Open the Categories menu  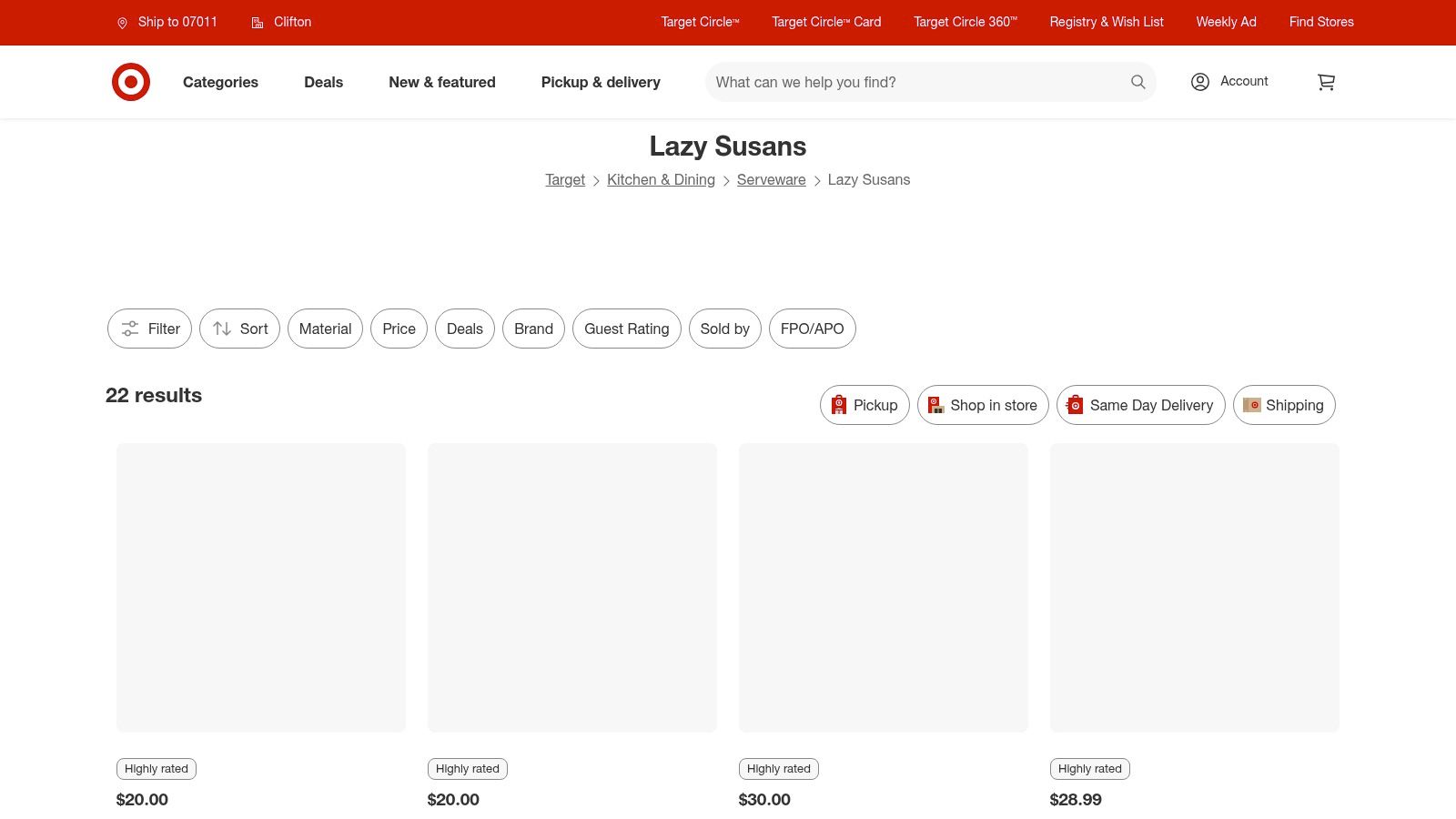click(x=220, y=82)
